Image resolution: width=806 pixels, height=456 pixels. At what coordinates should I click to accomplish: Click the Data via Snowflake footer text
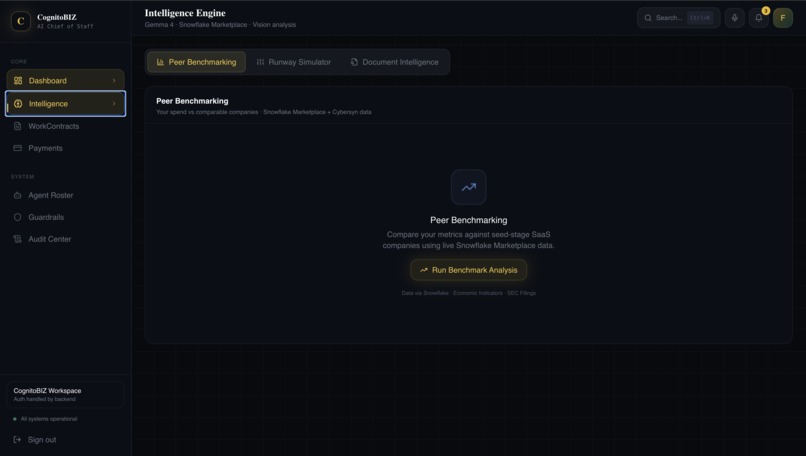click(468, 293)
